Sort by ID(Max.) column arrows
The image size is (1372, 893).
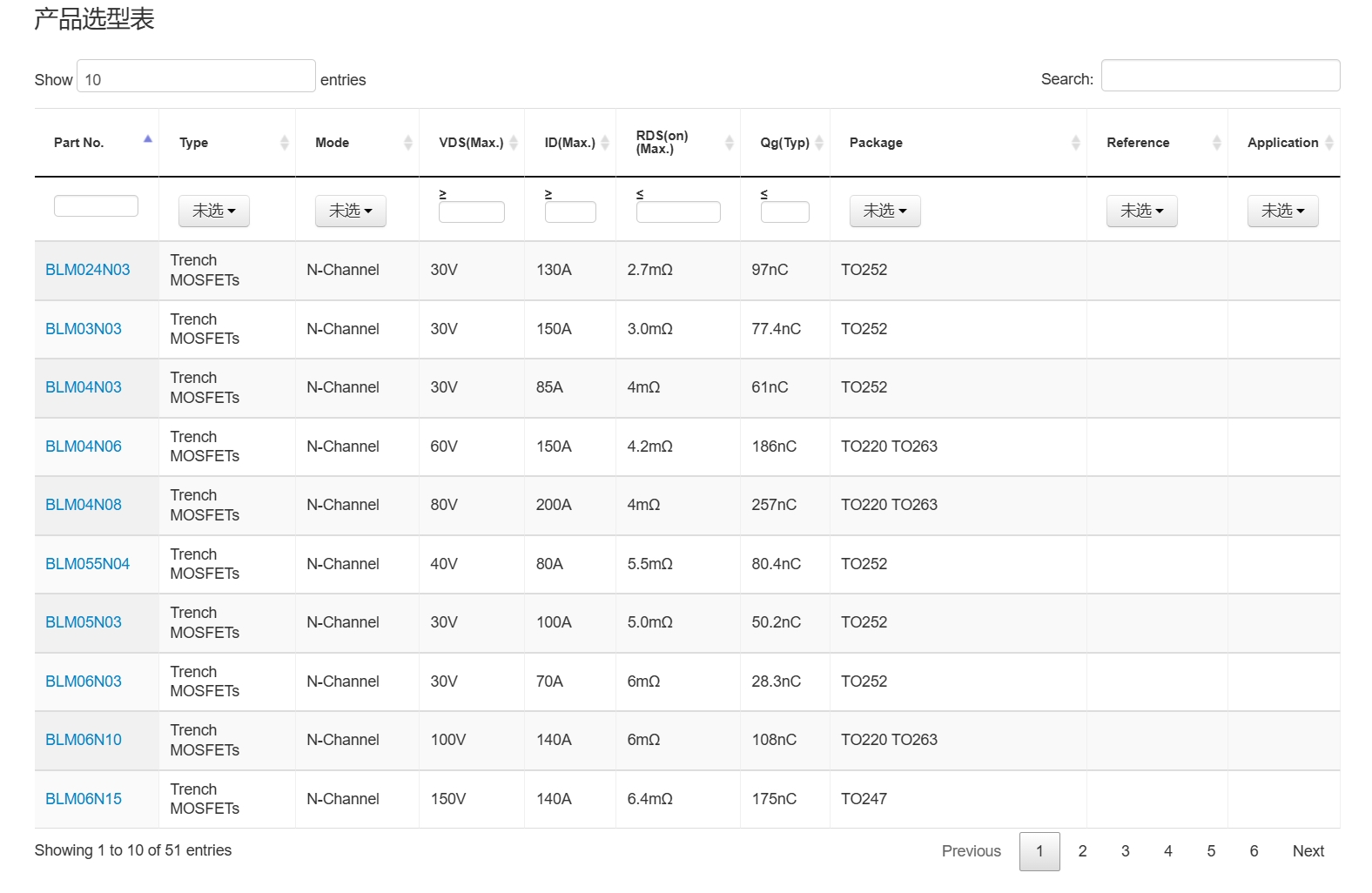click(x=605, y=143)
